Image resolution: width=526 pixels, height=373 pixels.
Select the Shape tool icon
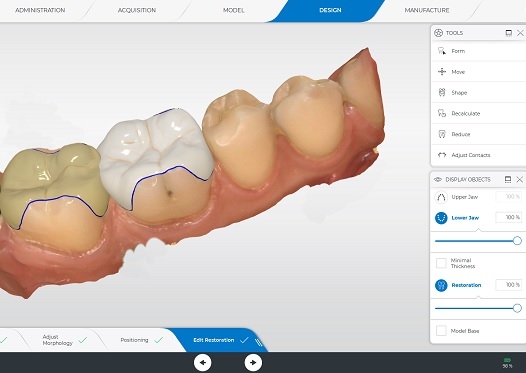pyautogui.click(x=442, y=92)
